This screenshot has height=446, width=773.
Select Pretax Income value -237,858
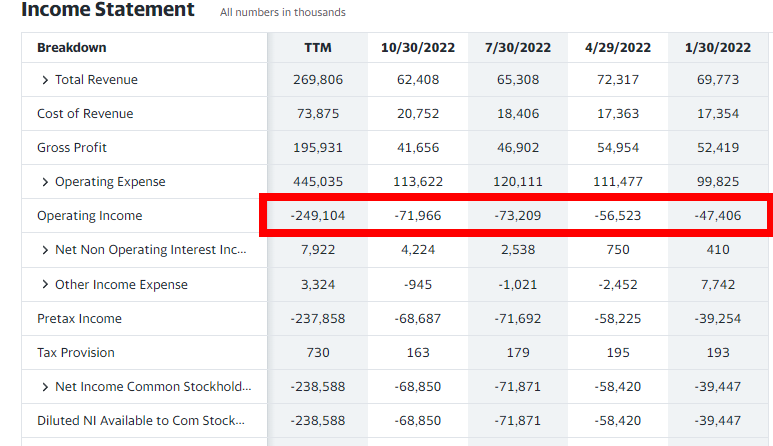click(x=318, y=319)
